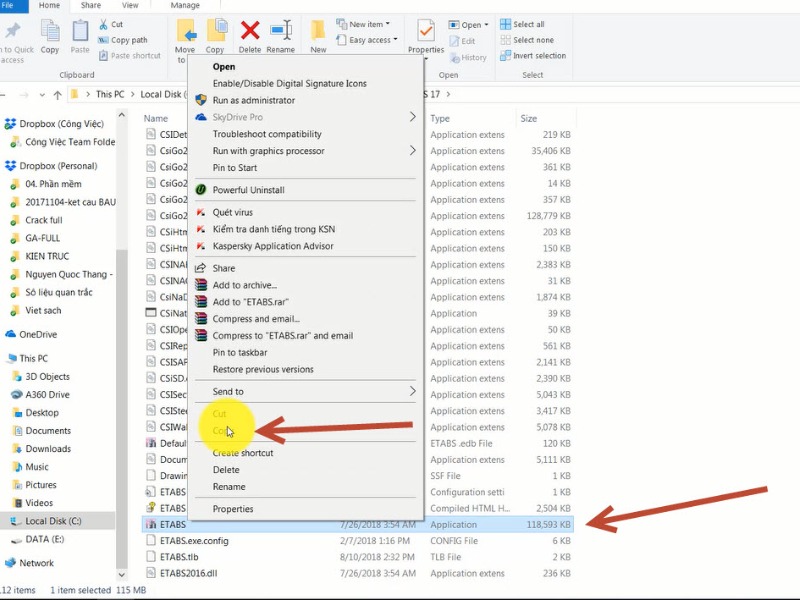Choose Run as administrator from context menu
800x600 pixels.
(x=252, y=100)
